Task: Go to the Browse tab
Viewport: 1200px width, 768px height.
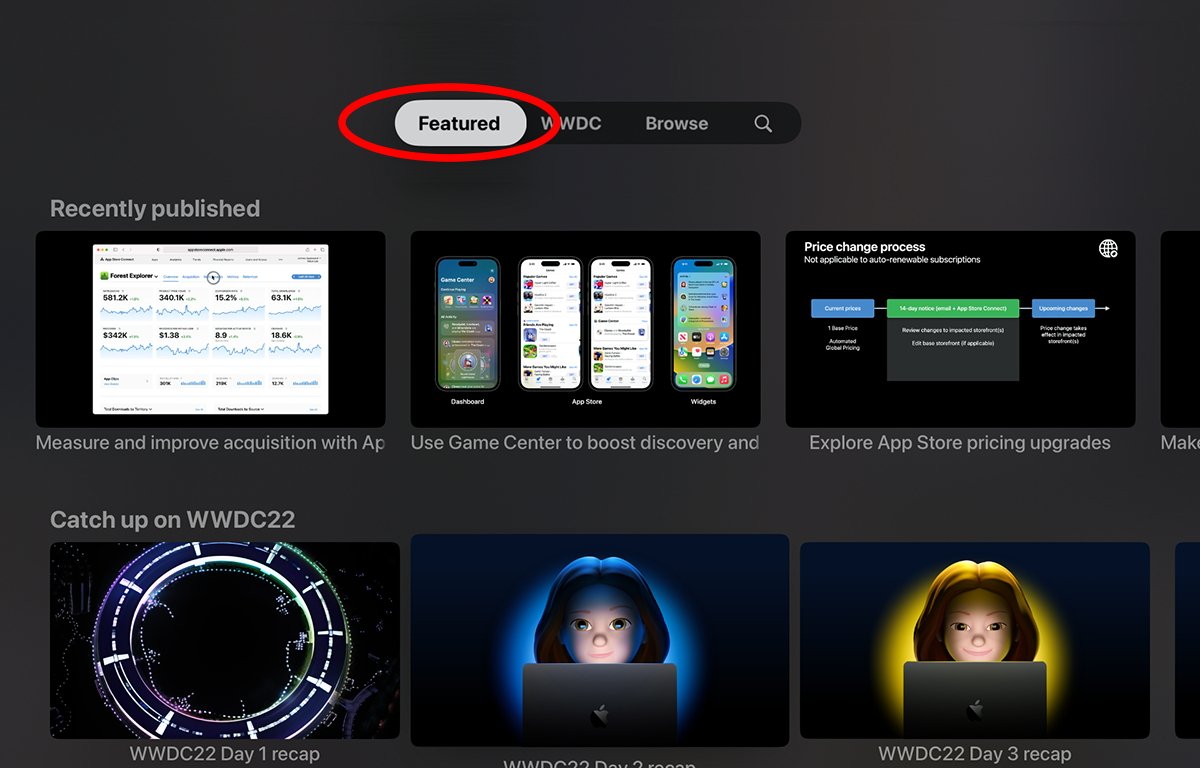Action: click(676, 124)
